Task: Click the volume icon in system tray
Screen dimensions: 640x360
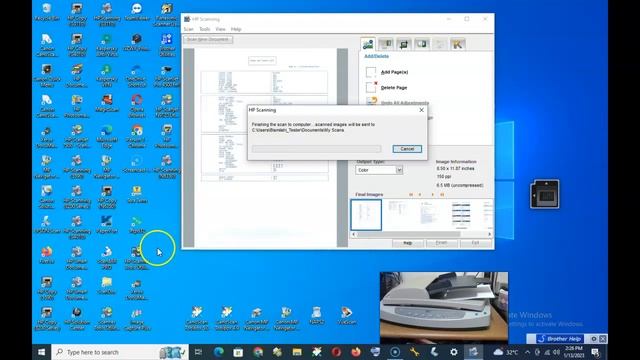Action: (556, 352)
